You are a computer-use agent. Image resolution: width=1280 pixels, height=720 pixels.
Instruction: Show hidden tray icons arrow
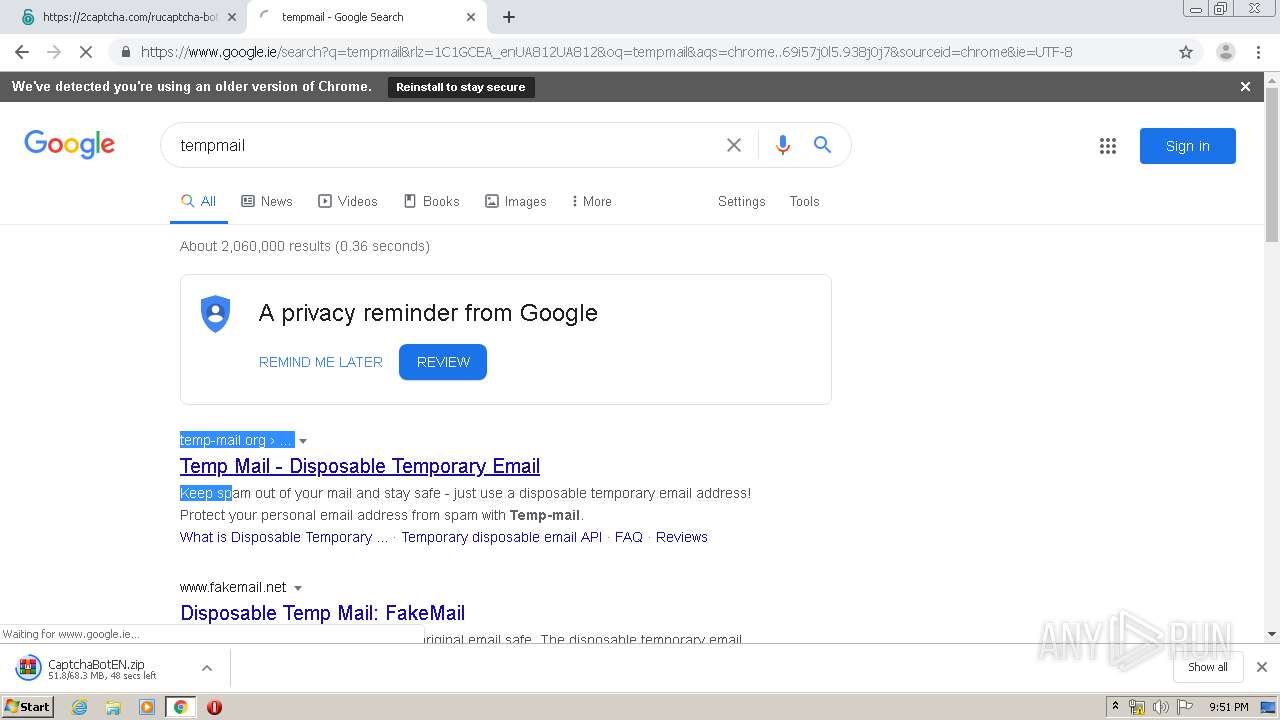pos(1115,707)
